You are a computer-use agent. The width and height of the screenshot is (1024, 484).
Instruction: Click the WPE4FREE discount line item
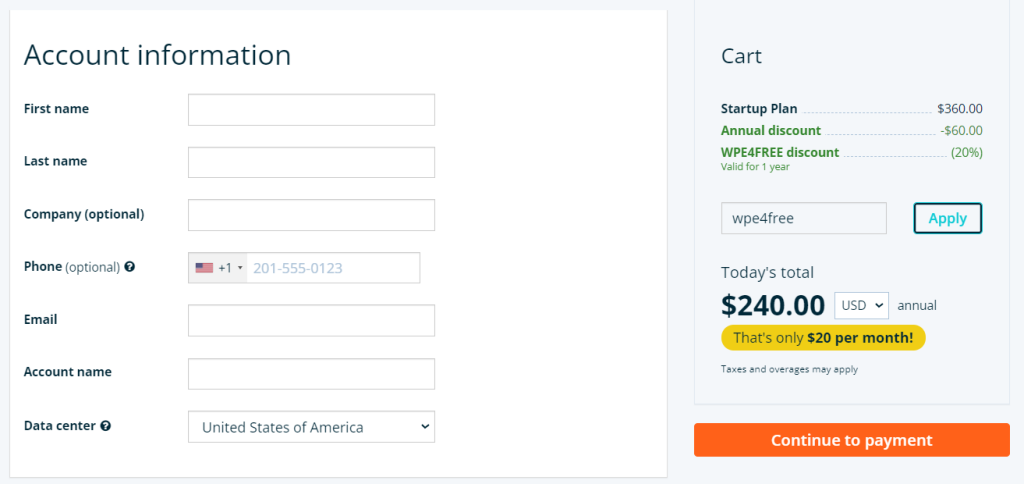pos(852,152)
